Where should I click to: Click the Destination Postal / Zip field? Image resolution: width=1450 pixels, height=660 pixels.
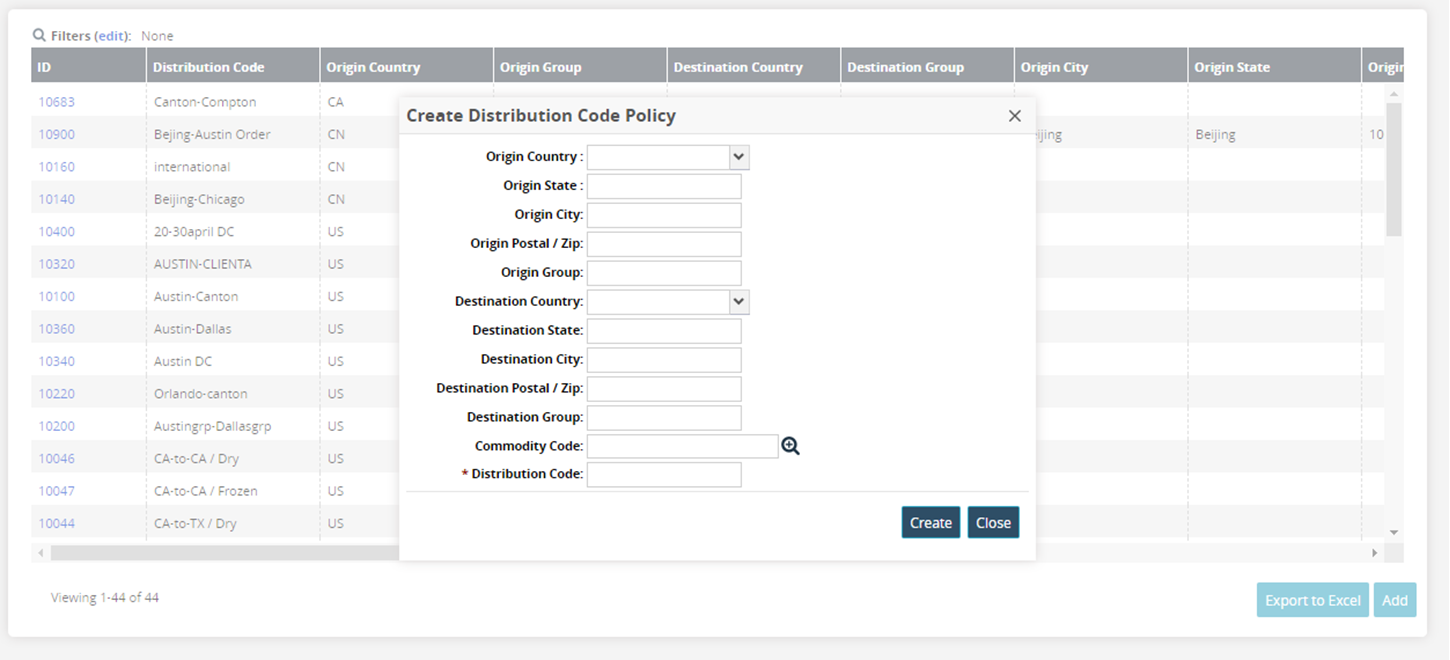click(x=664, y=389)
